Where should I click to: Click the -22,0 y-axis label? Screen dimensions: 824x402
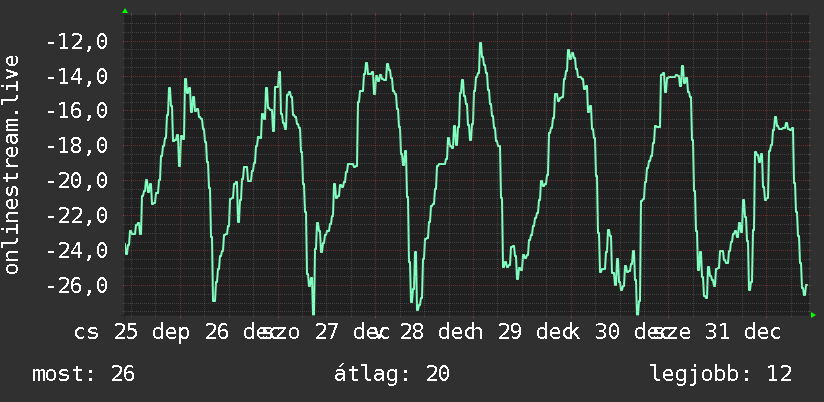pyautogui.click(x=77, y=216)
